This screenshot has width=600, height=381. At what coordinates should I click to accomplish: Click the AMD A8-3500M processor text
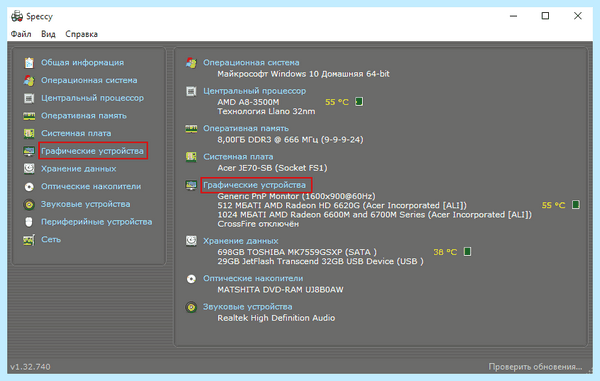click(248, 102)
